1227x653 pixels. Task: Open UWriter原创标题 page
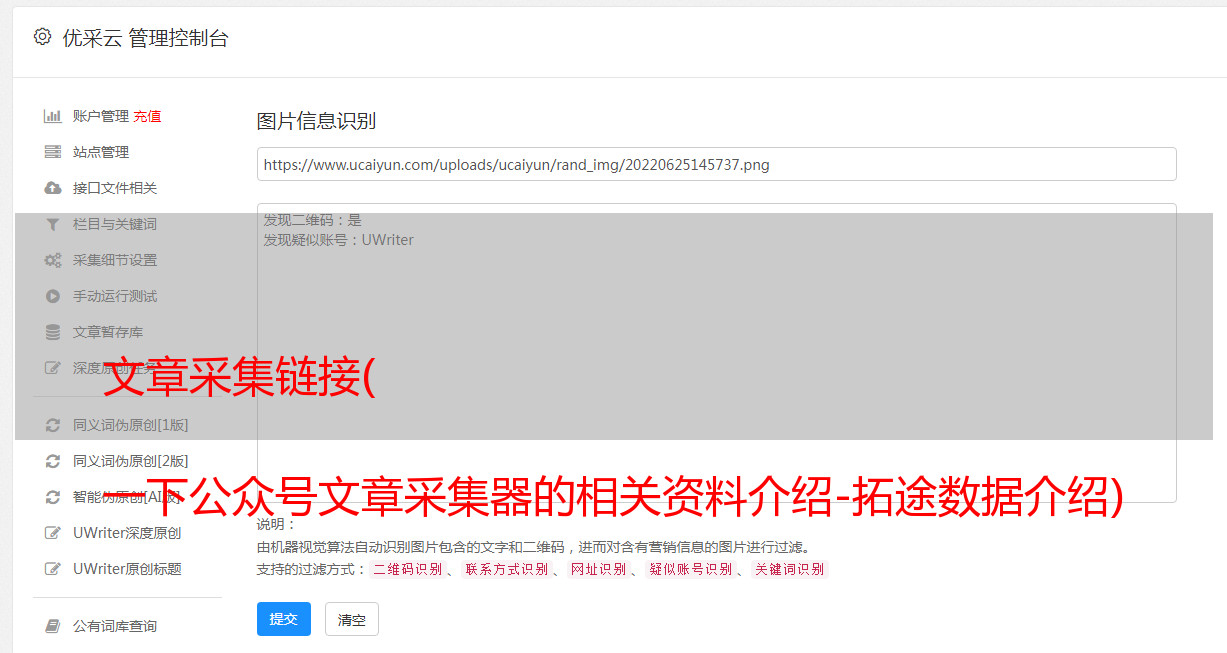click(127, 569)
